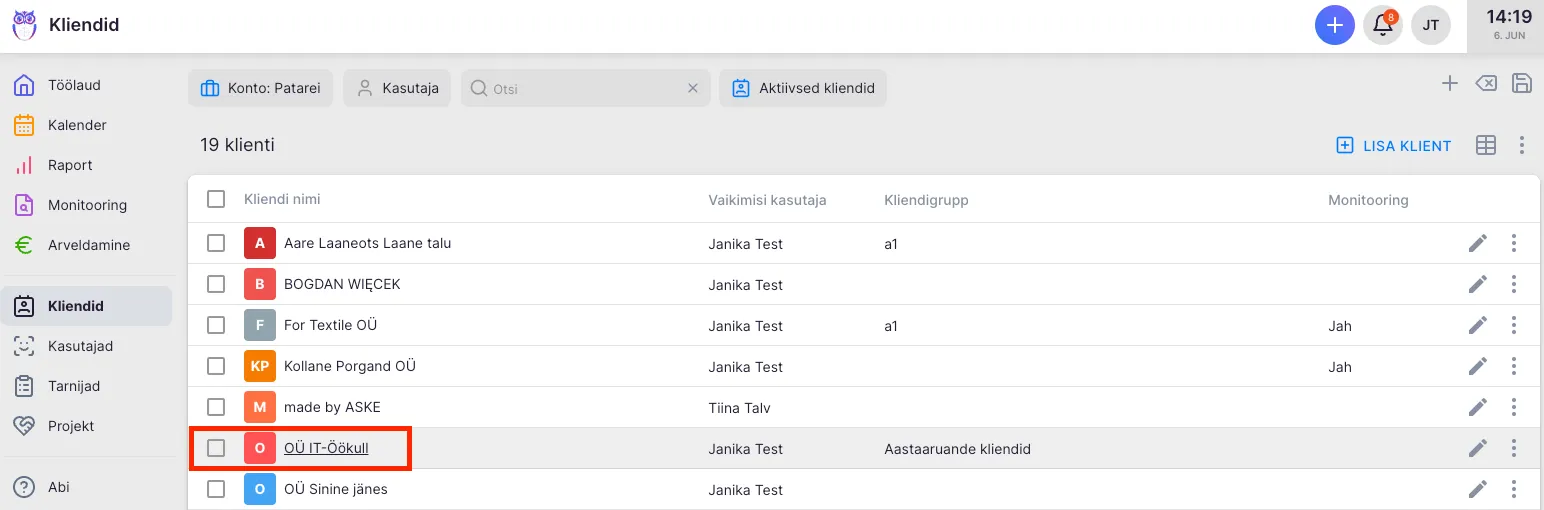
Task: Open the table columns layout icon
Action: pos(1486,145)
